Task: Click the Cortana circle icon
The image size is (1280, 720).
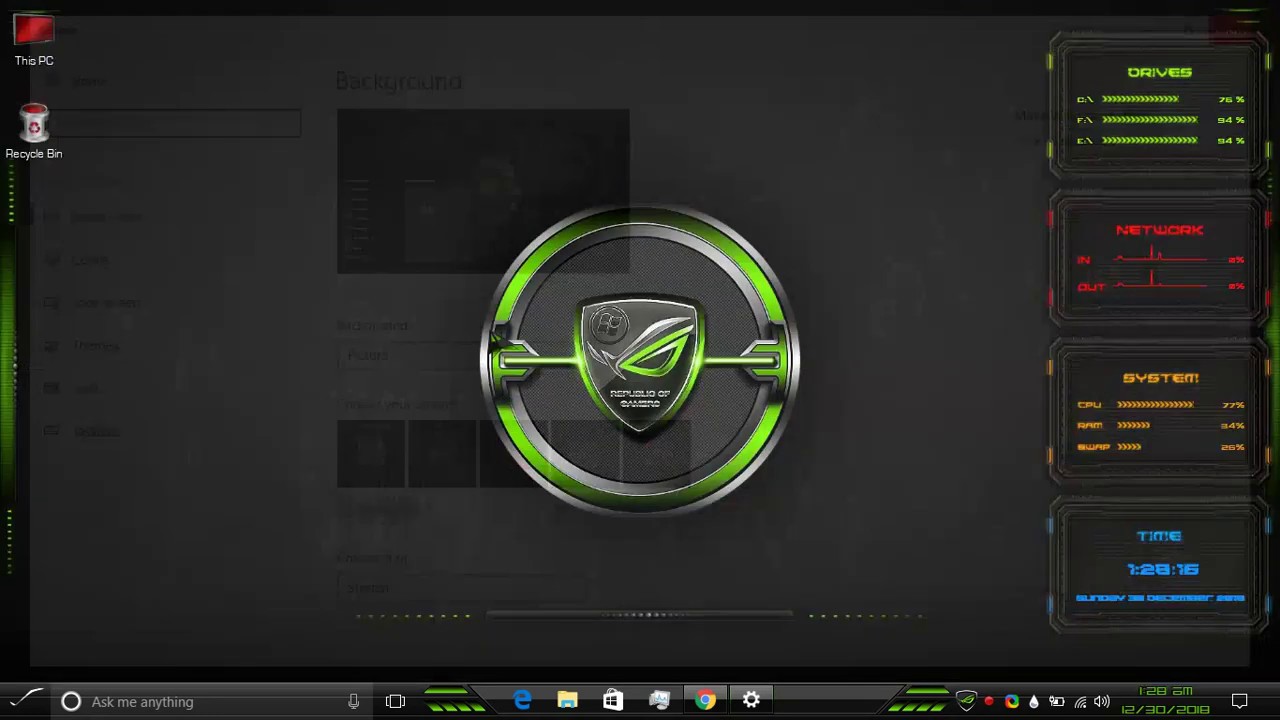Action: click(71, 702)
